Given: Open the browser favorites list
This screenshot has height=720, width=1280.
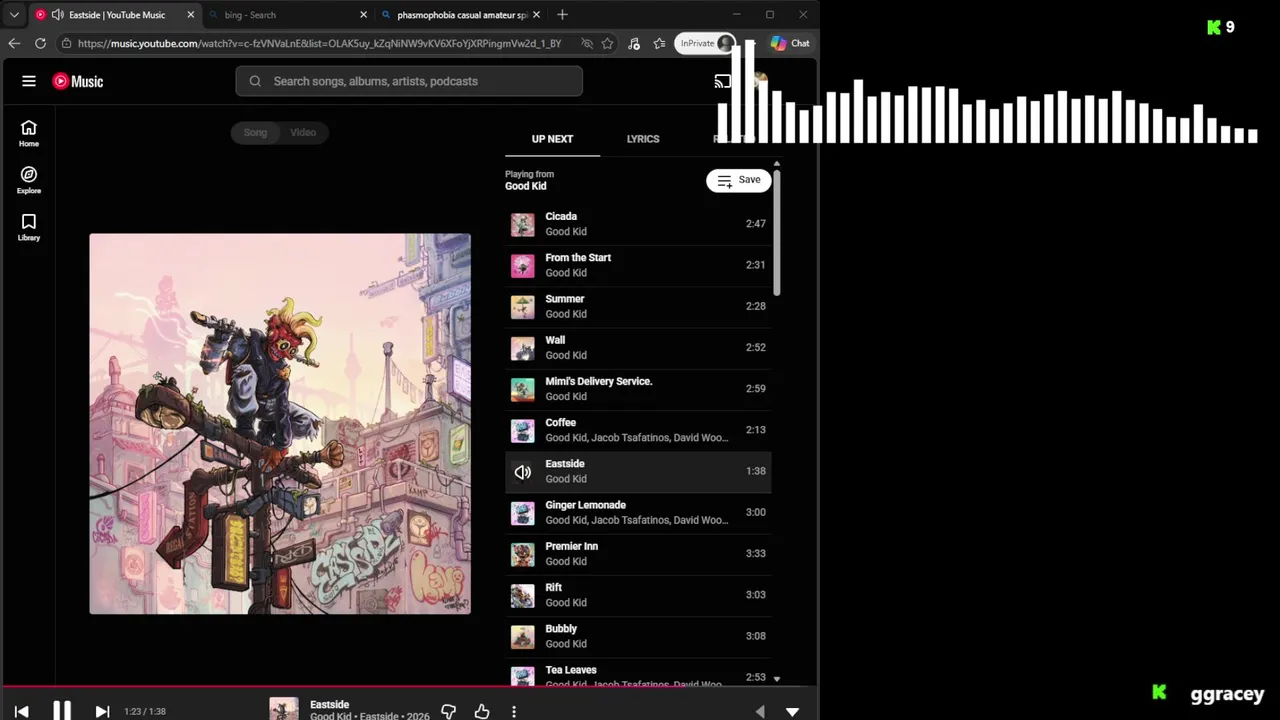Looking at the screenshot, I should (660, 43).
